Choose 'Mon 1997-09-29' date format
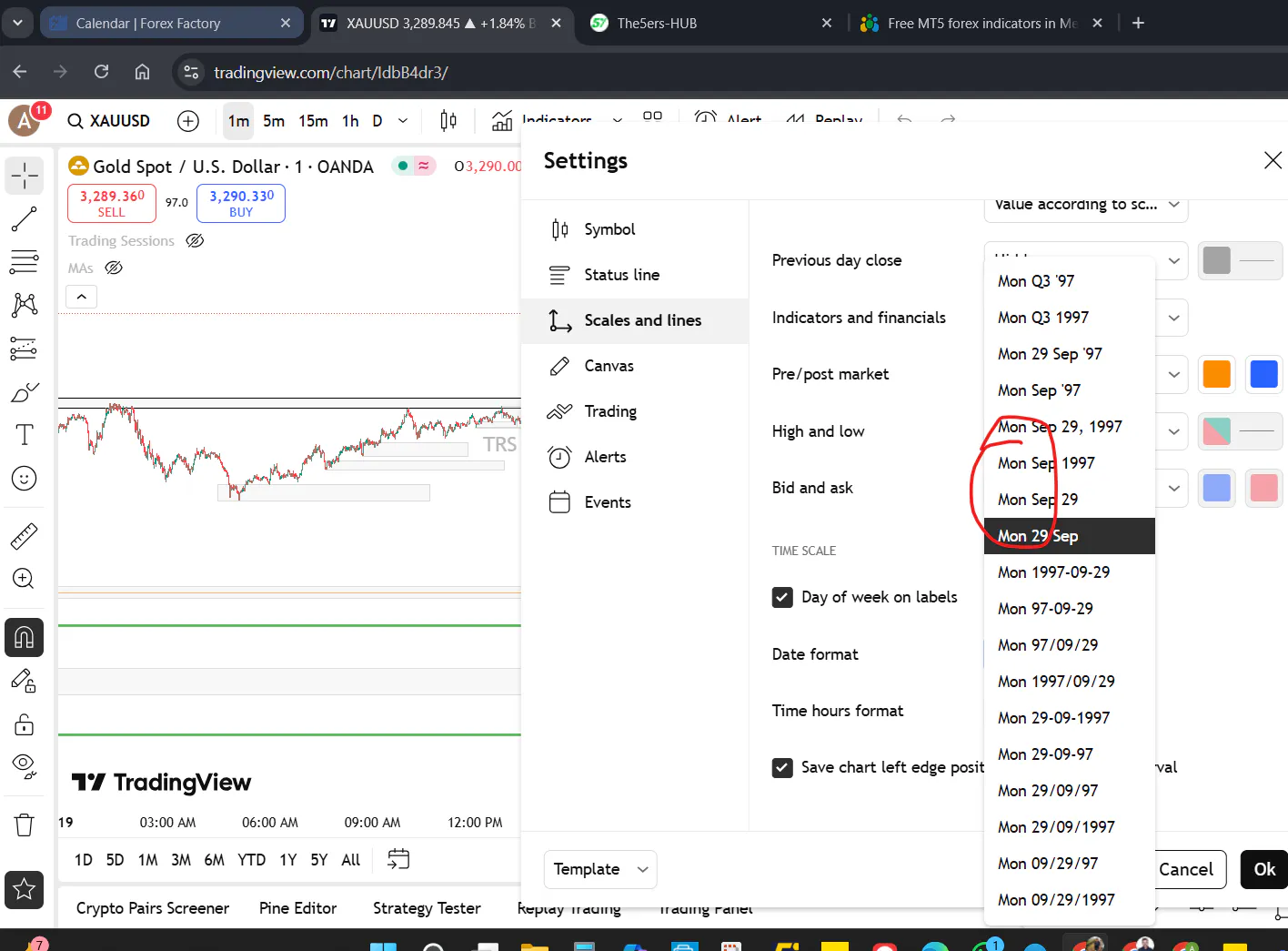Viewport: 1288px width, 951px height. click(x=1070, y=572)
